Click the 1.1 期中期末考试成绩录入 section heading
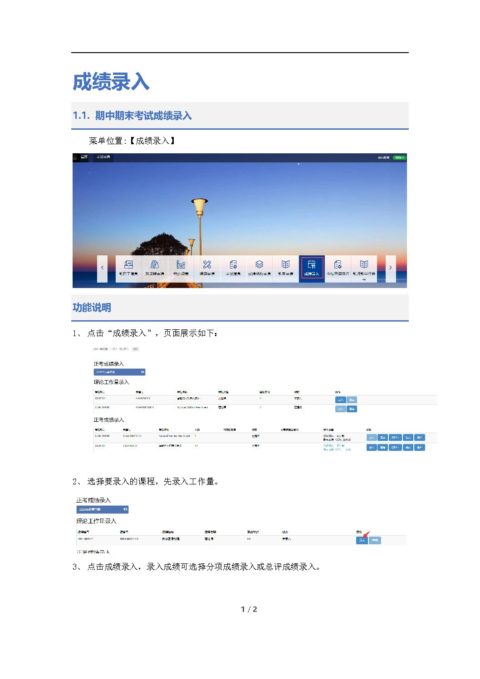Viewport: 480px width, 679px height. pyautogui.click(x=132, y=116)
